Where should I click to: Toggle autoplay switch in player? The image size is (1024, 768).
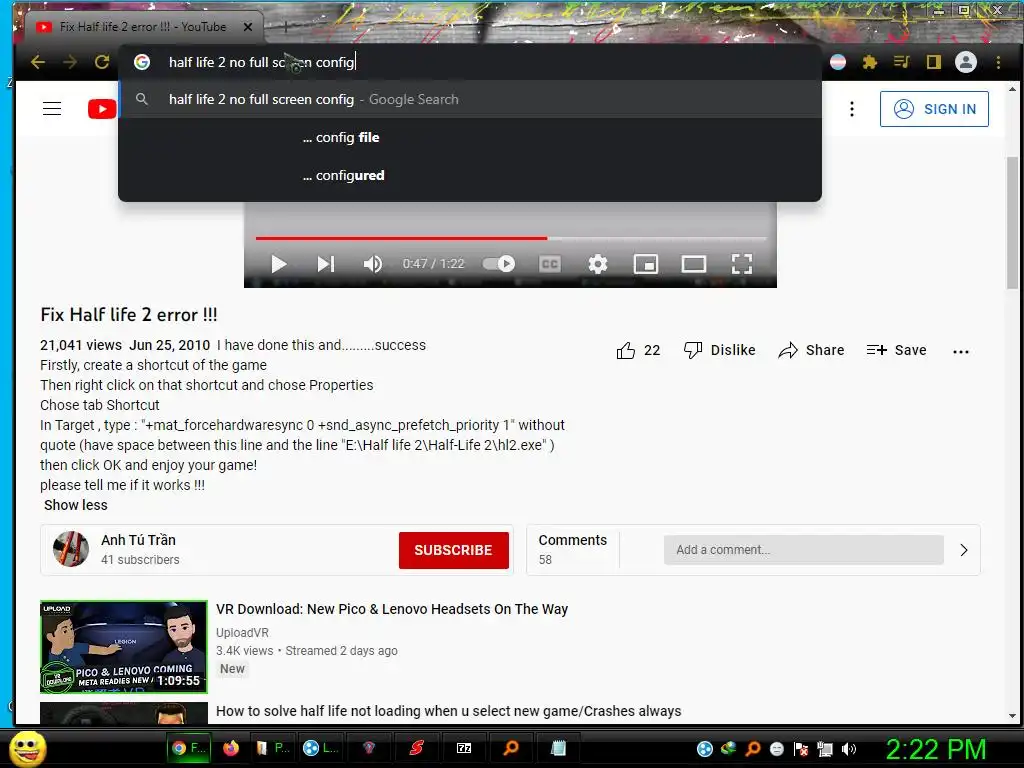coord(499,264)
